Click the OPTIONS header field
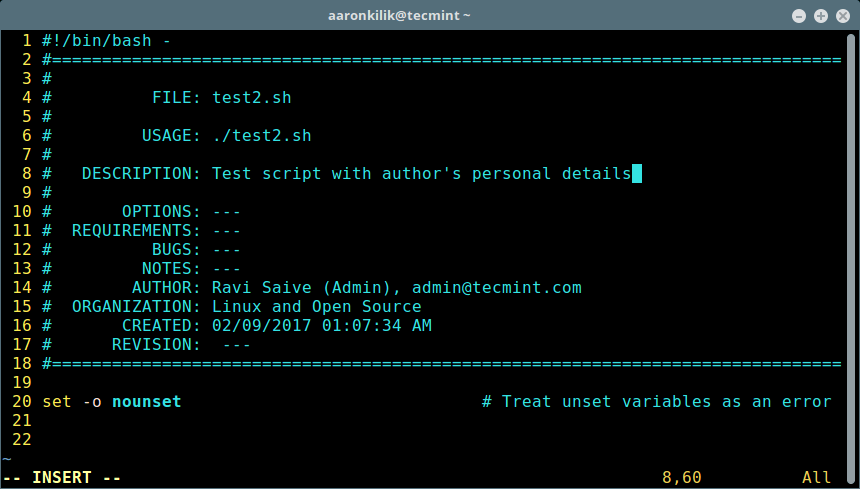 161,212
